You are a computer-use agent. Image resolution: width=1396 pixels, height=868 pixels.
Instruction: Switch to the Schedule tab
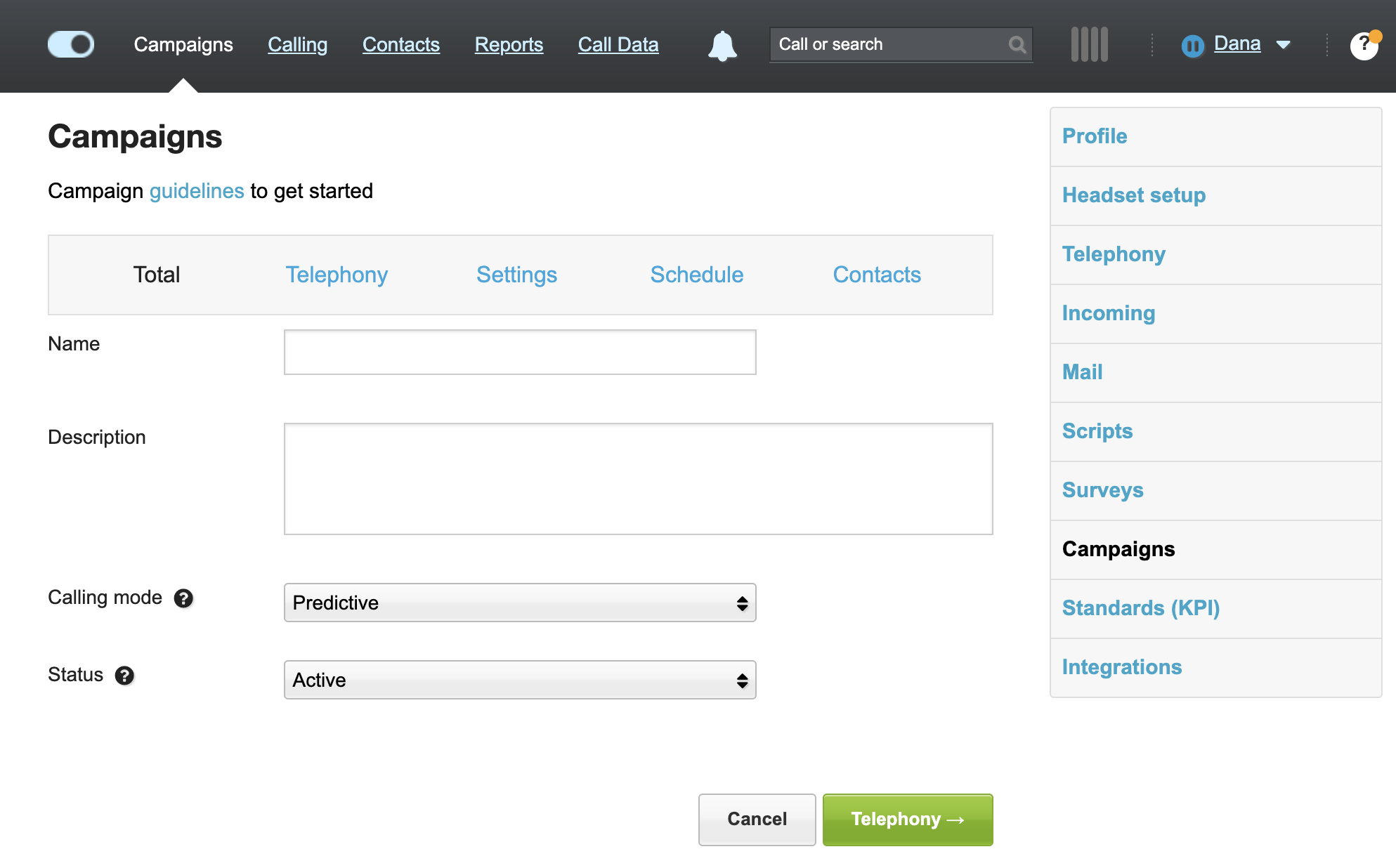[696, 275]
